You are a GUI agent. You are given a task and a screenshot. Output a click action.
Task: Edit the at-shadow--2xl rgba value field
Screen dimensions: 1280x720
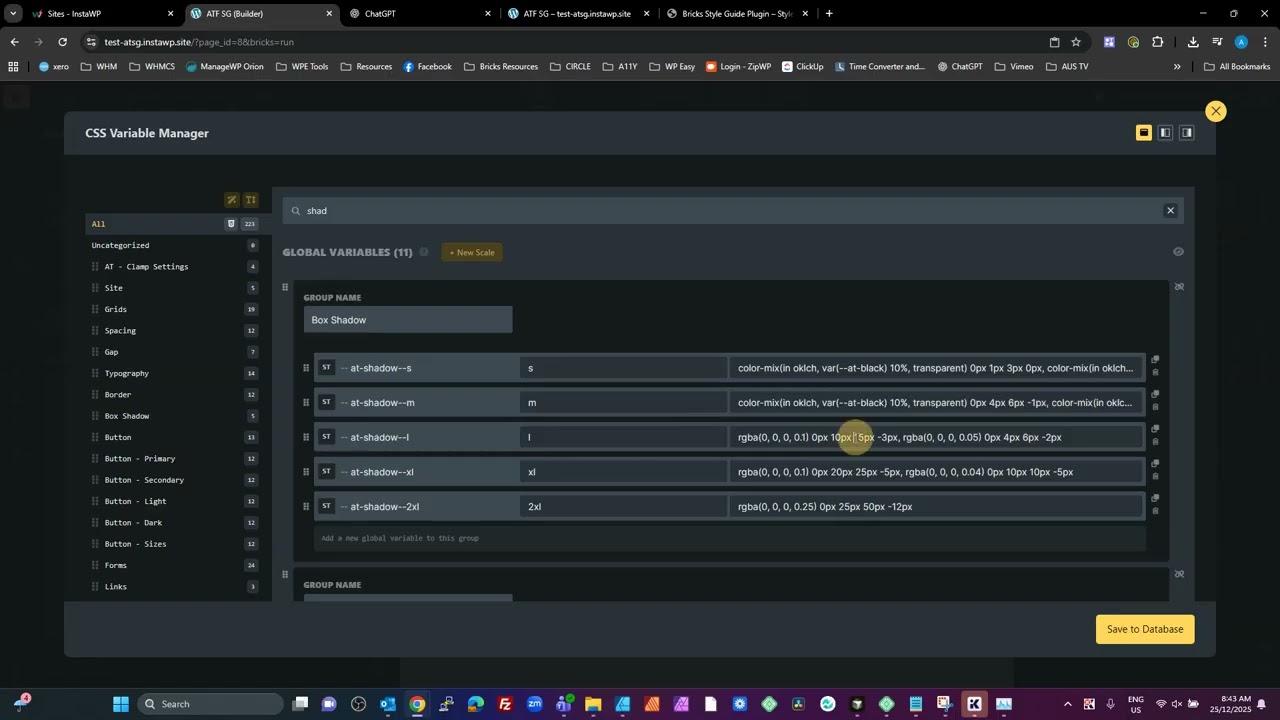(x=936, y=507)
